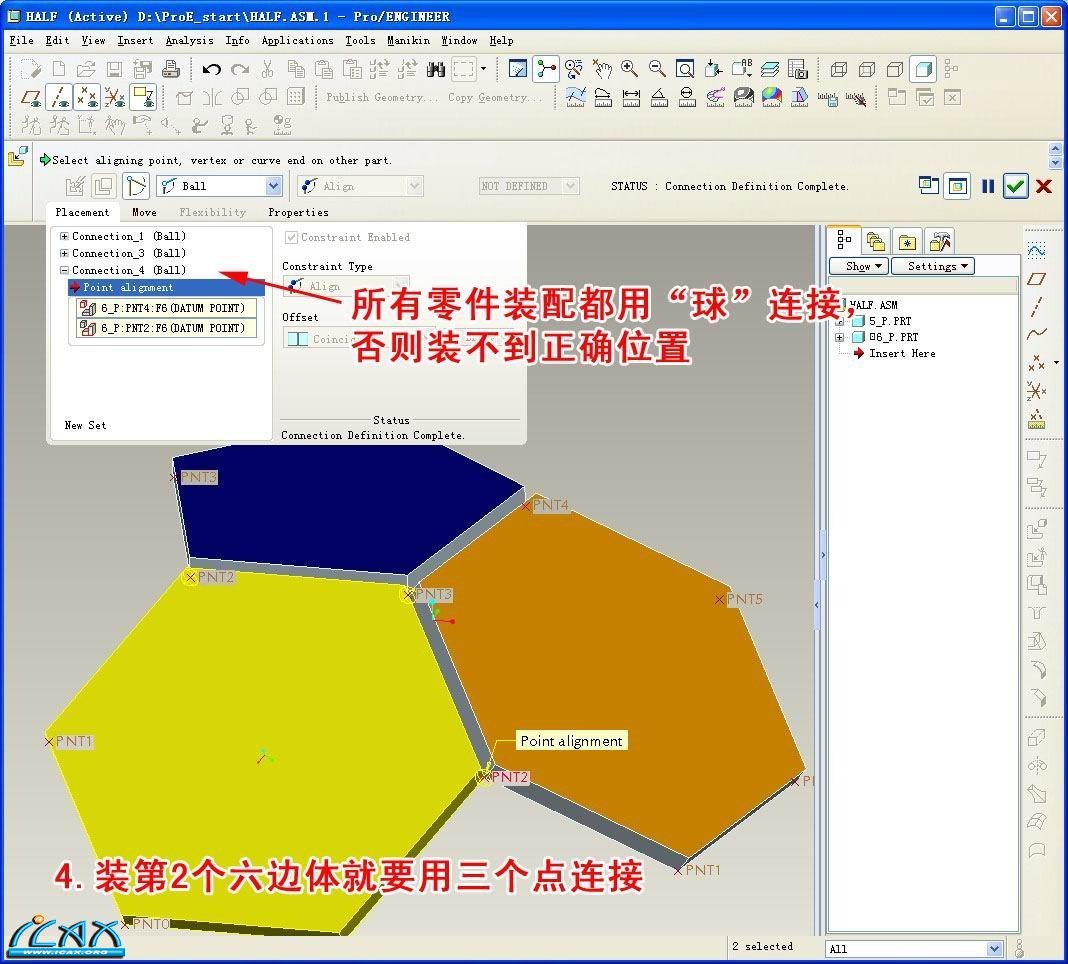Expand Connection_3 (Ball) node
Screen dimensions: 1068x964
(x=64, y=253)
